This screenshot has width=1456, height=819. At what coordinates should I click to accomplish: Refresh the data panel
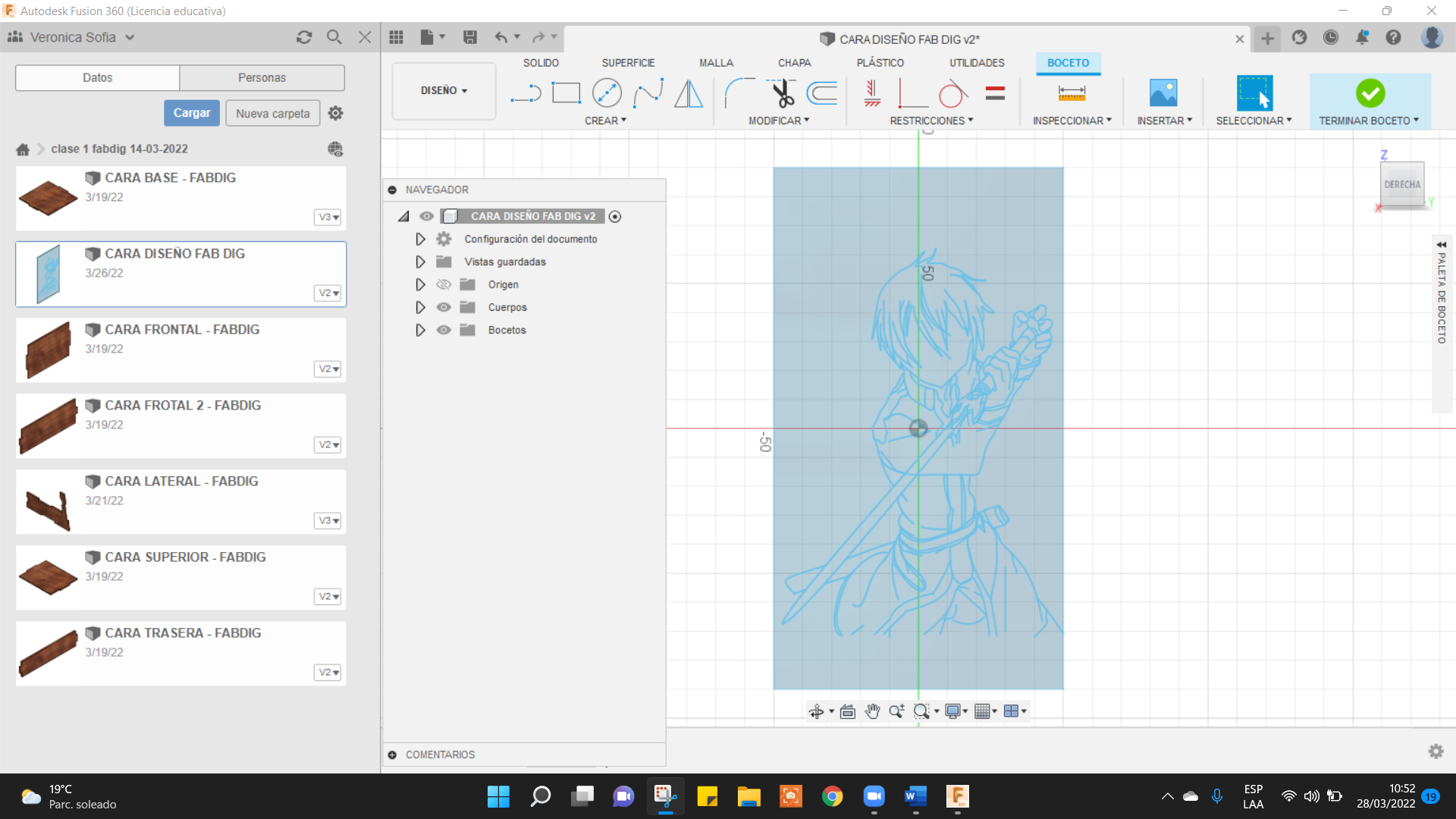304,37
